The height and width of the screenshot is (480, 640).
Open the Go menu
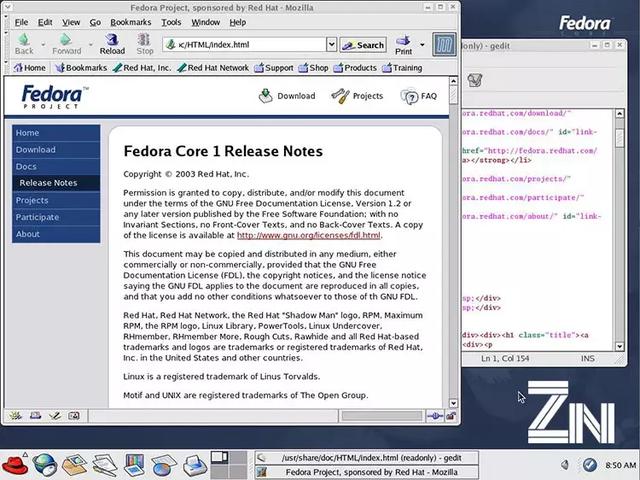tap(95, 22)
